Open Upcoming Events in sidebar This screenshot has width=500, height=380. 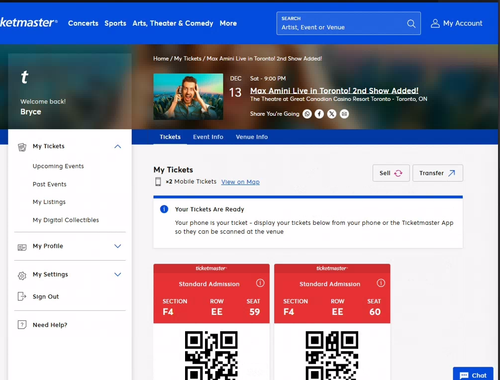[x=58, y=166]
